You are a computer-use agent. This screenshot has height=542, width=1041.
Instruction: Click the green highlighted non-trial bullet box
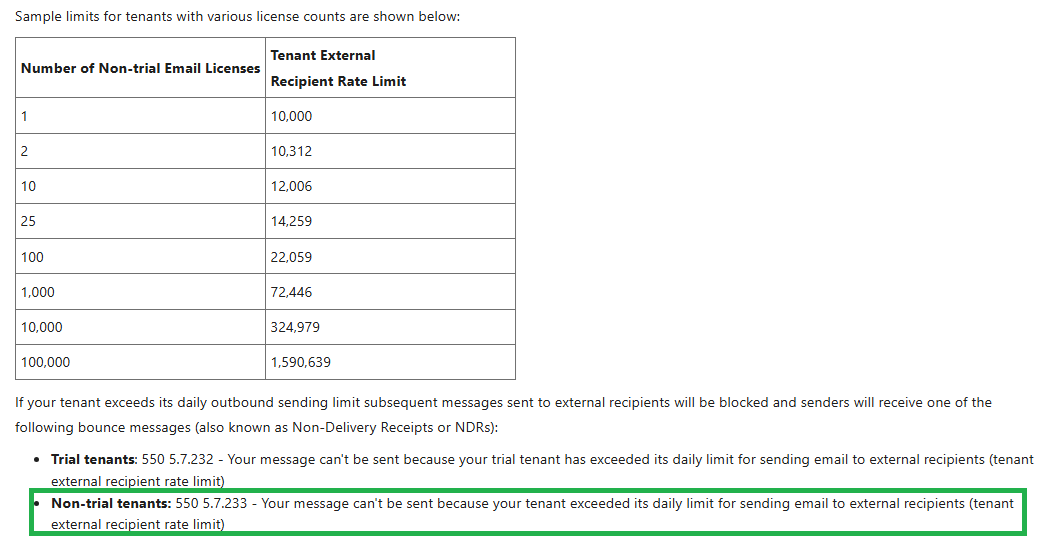pos(528,512)
